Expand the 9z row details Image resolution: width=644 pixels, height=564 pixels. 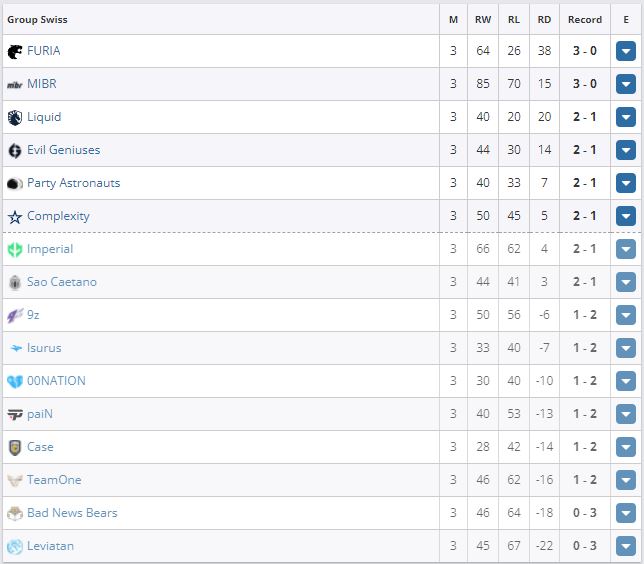[626, 316]
